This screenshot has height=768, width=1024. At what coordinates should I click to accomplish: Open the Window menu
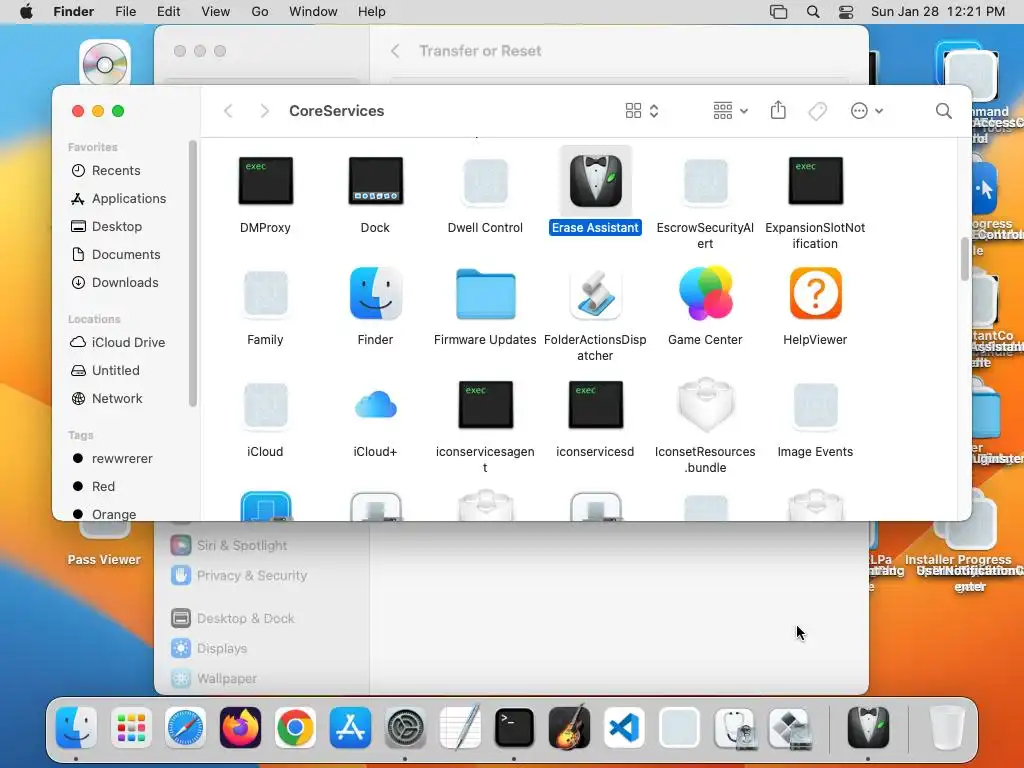pyautogui.click(x=313, y=12)
